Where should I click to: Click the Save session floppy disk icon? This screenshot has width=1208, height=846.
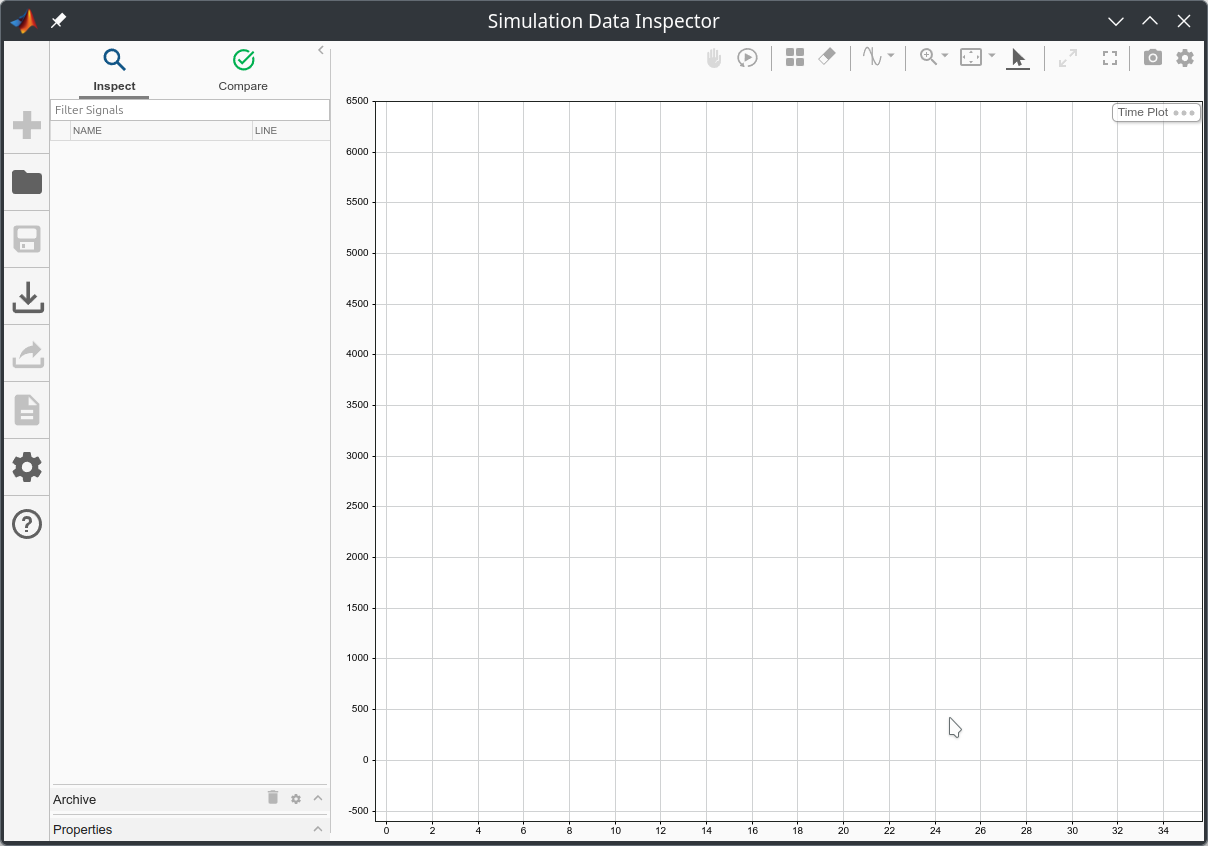tap(27, 239)
